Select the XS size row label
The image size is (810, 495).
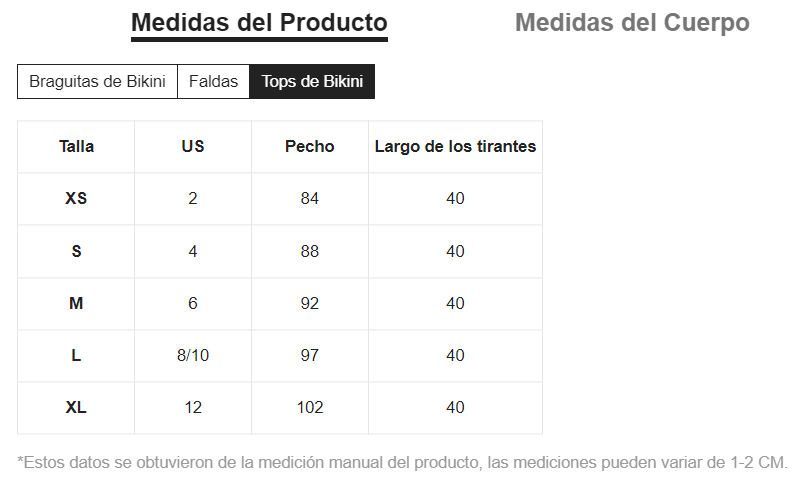point(76,198)
